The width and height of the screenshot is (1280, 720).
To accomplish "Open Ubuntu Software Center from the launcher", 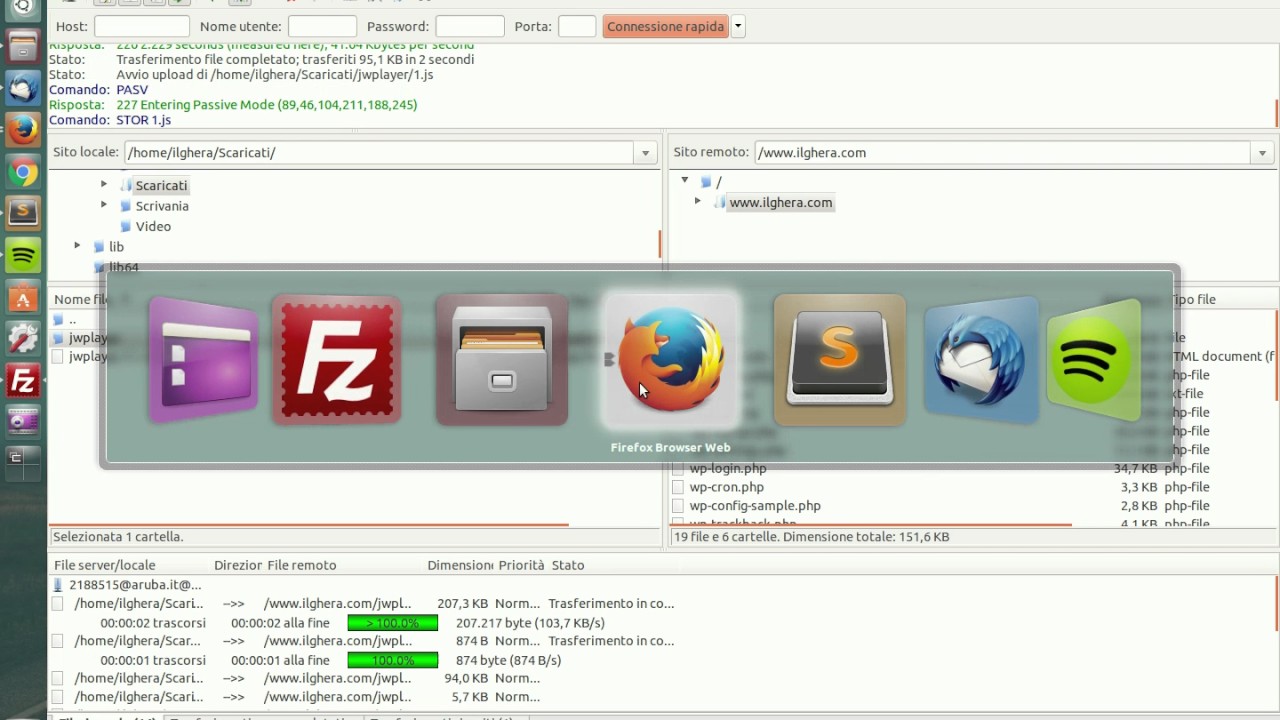I will coord(23,297).
